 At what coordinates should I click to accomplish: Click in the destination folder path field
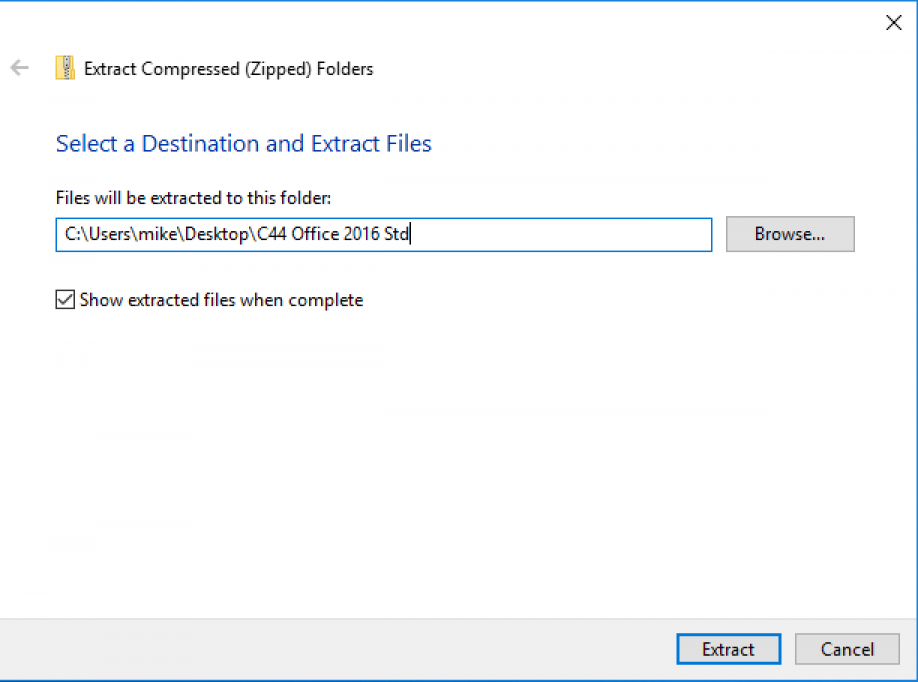(383, 235)
